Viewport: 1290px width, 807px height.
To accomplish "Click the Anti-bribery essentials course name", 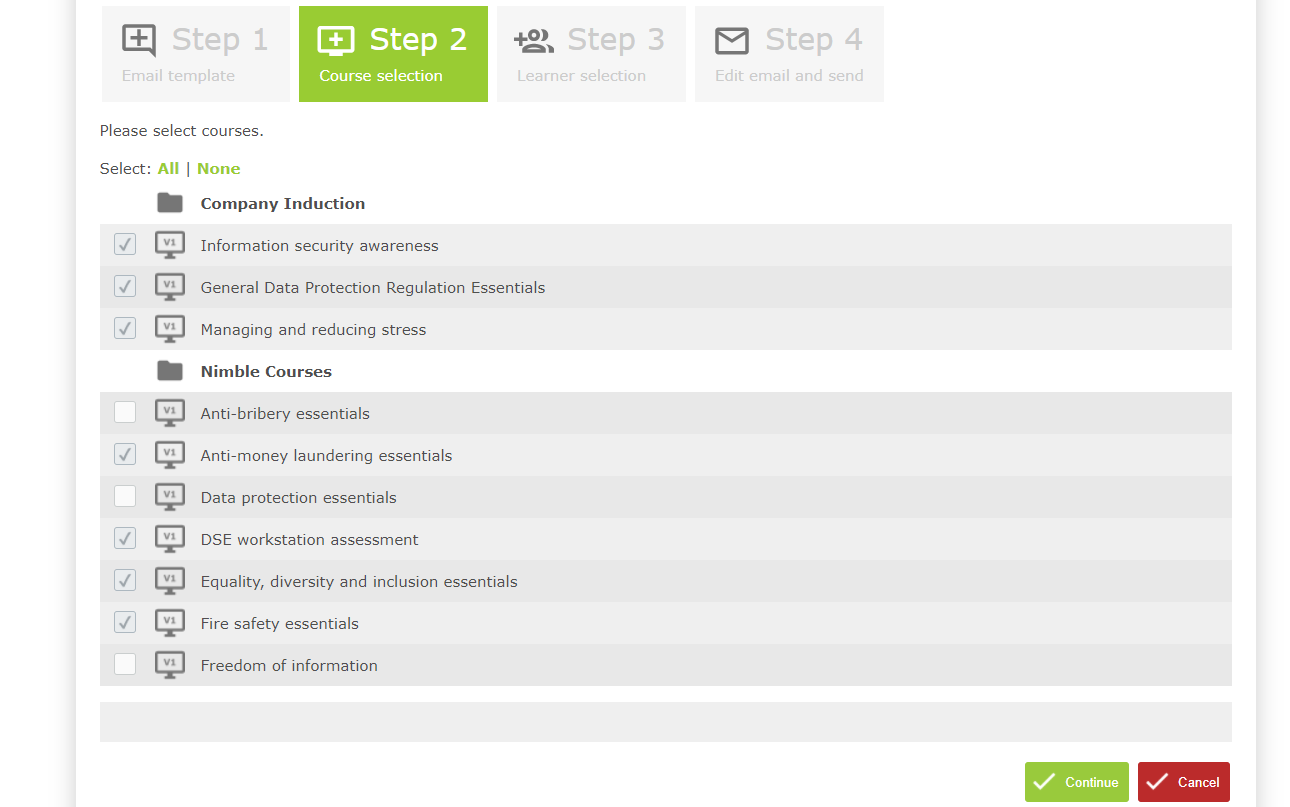I will (x=285, y=414).
